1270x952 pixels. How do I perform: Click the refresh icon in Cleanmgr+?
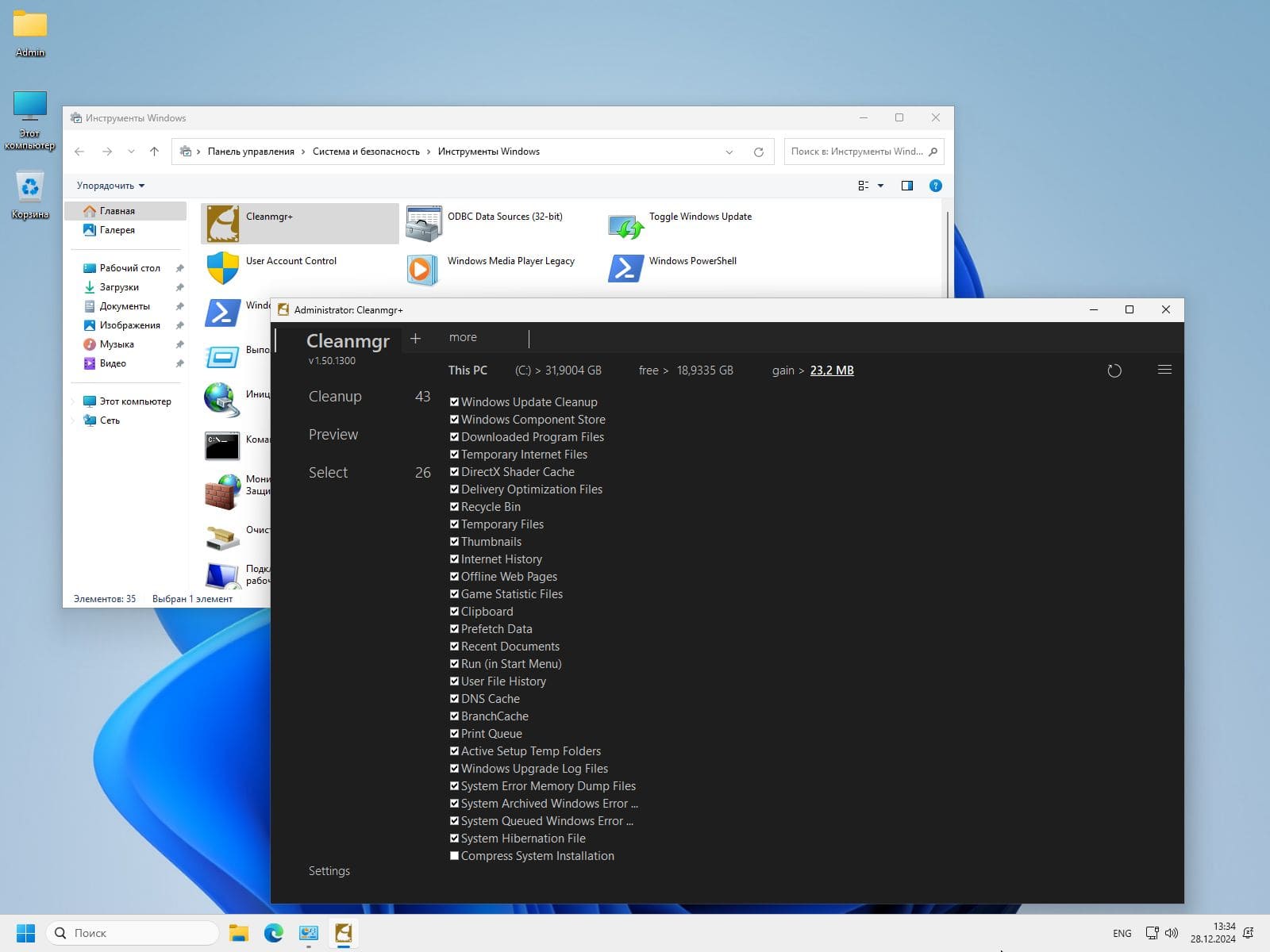pyautogui.click(x=1114, y=370)
